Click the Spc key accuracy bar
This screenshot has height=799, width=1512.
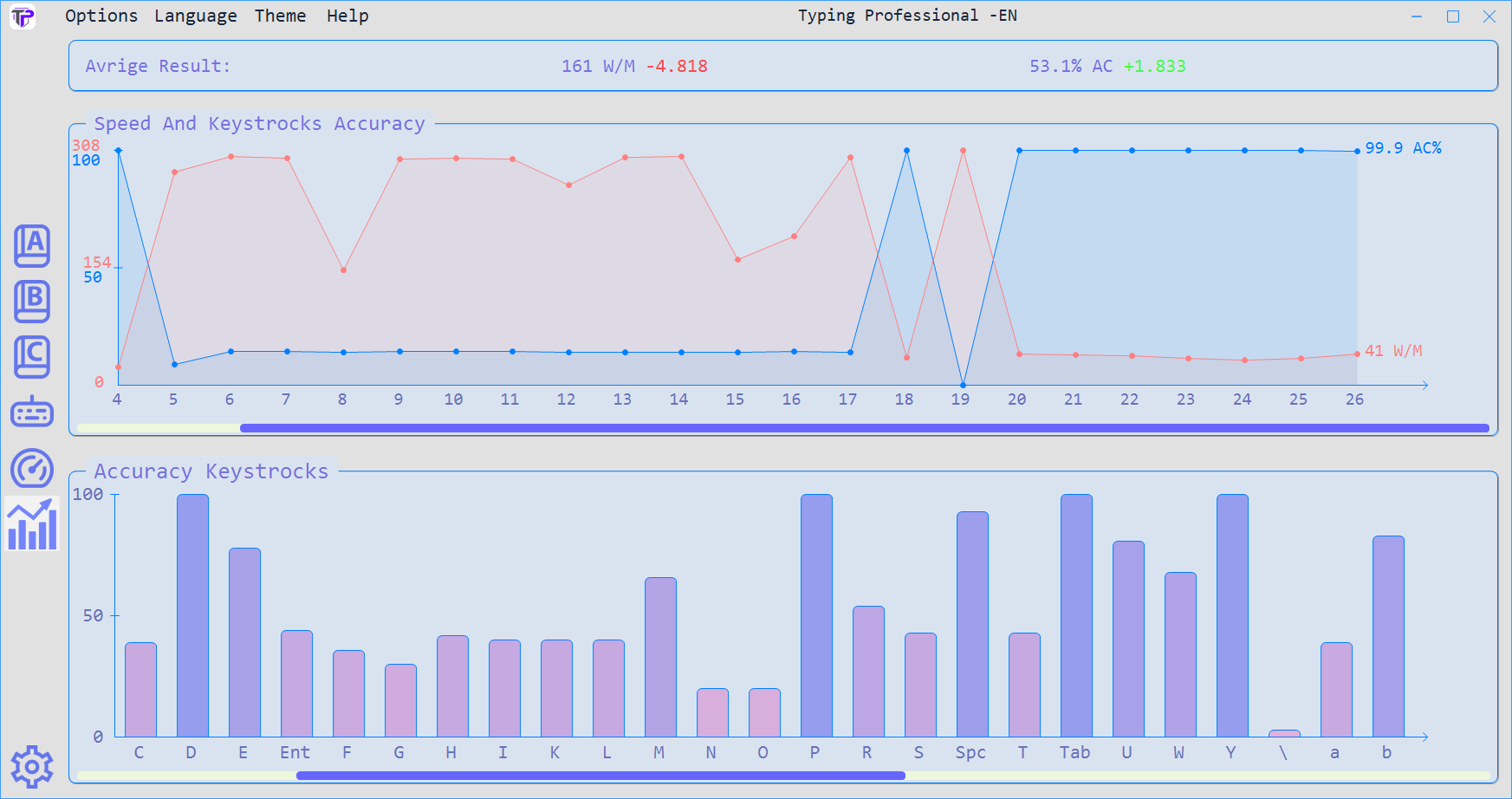pos(972,624)
